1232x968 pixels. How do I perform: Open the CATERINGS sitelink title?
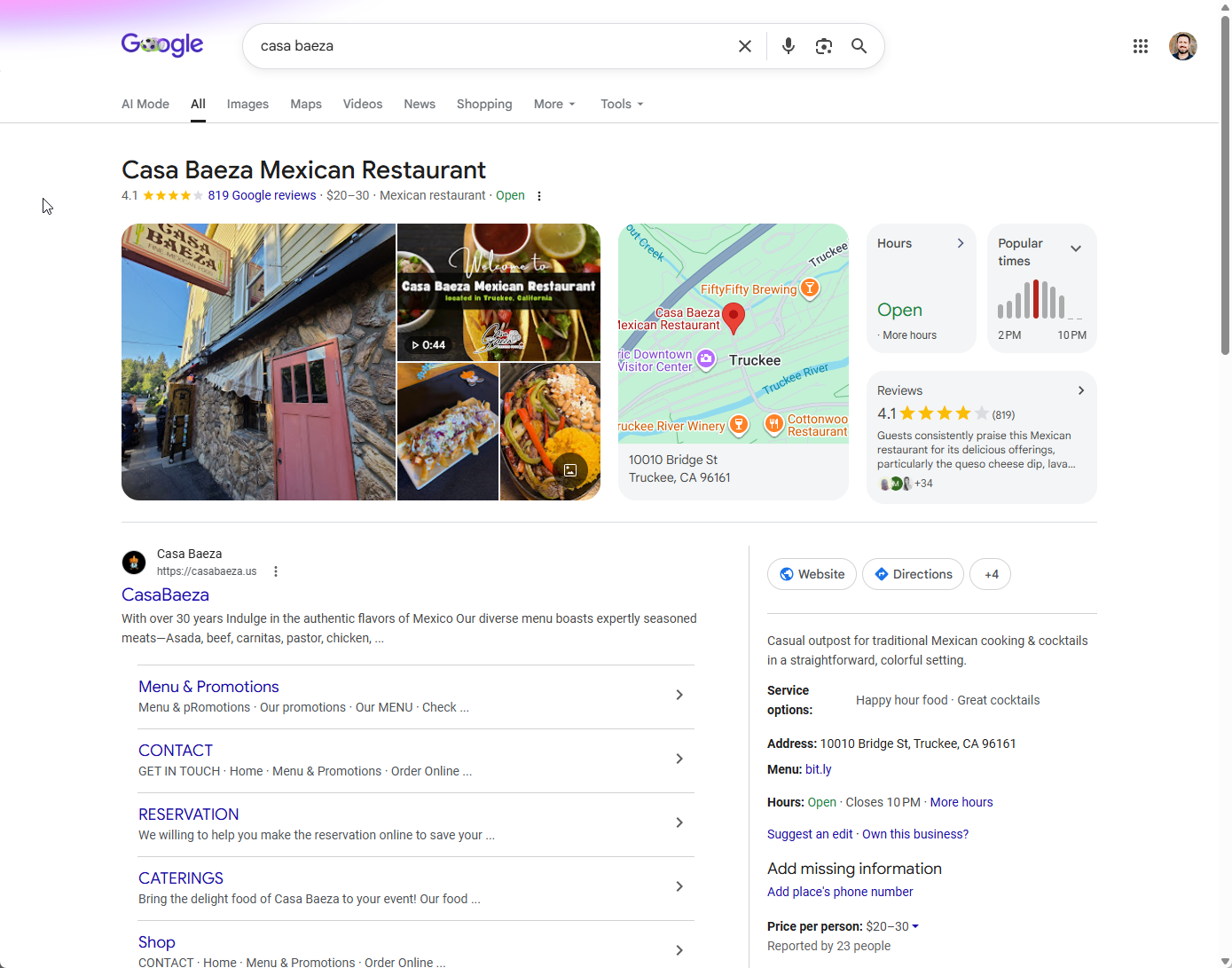[x=181, y=878]
